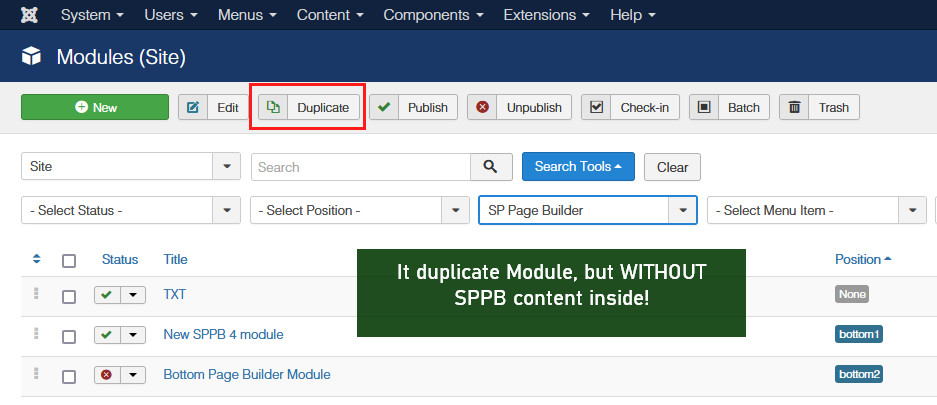Tick the checkbox for TXT module

[69, 296]
